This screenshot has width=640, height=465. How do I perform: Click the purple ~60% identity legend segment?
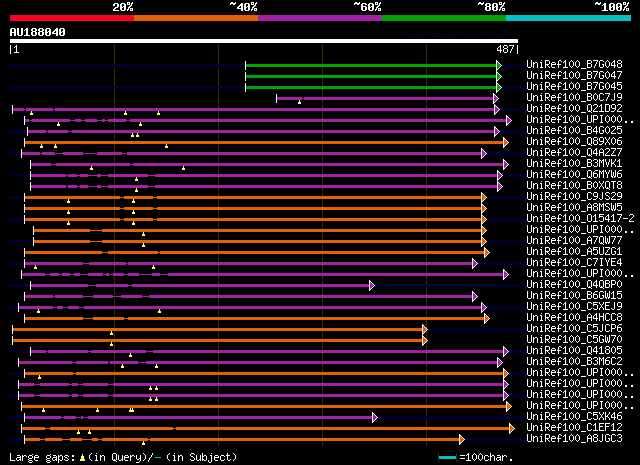pos(320,18)
